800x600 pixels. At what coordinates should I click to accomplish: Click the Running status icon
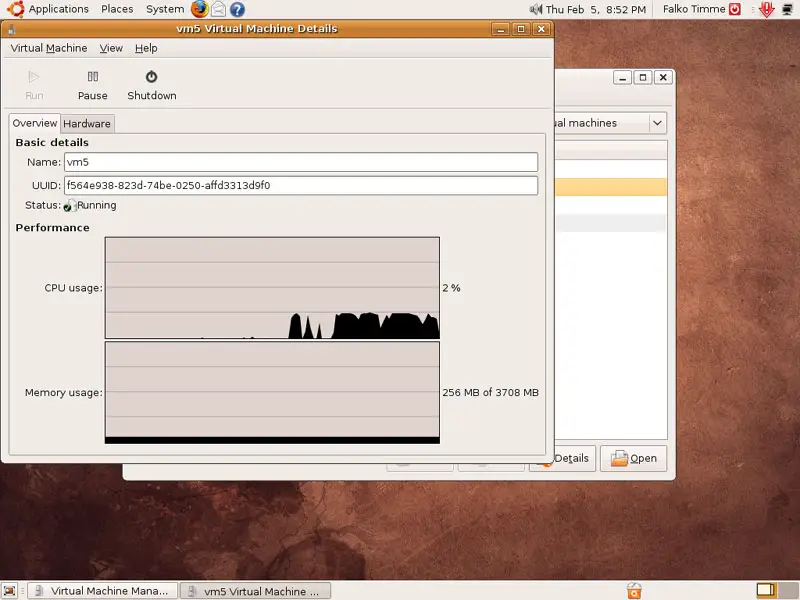pos(69,206)
